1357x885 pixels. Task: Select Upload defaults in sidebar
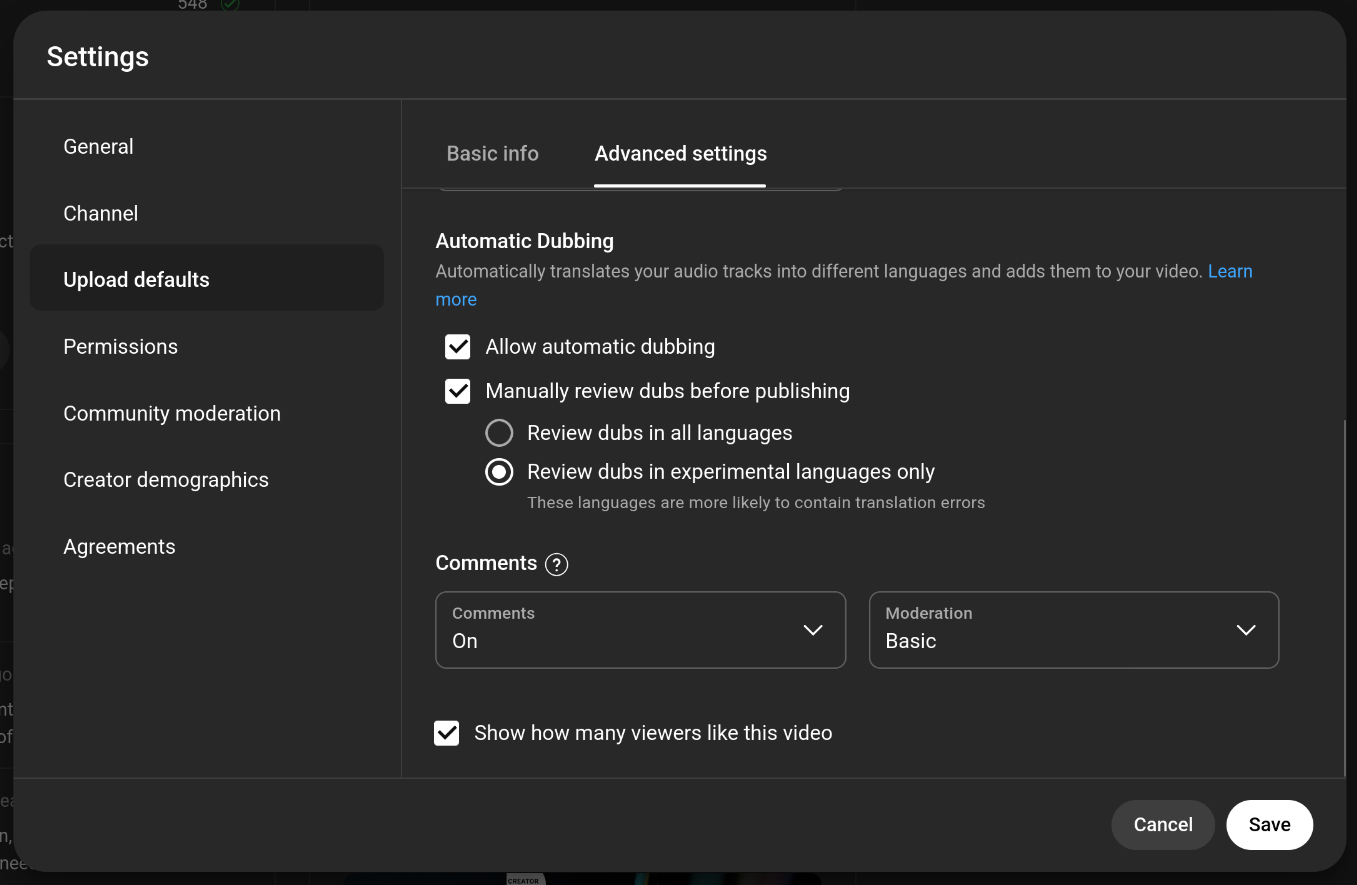[137, 280]
